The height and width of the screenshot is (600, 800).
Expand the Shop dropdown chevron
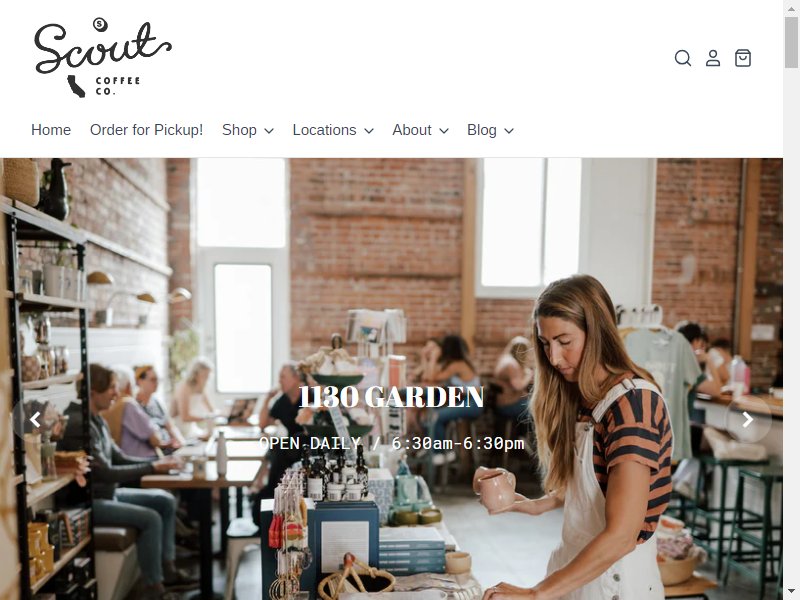click(269, 131)
